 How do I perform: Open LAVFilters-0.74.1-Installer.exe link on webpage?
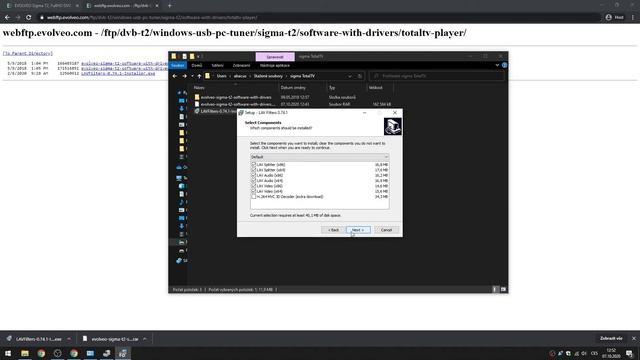coord(118,73)
